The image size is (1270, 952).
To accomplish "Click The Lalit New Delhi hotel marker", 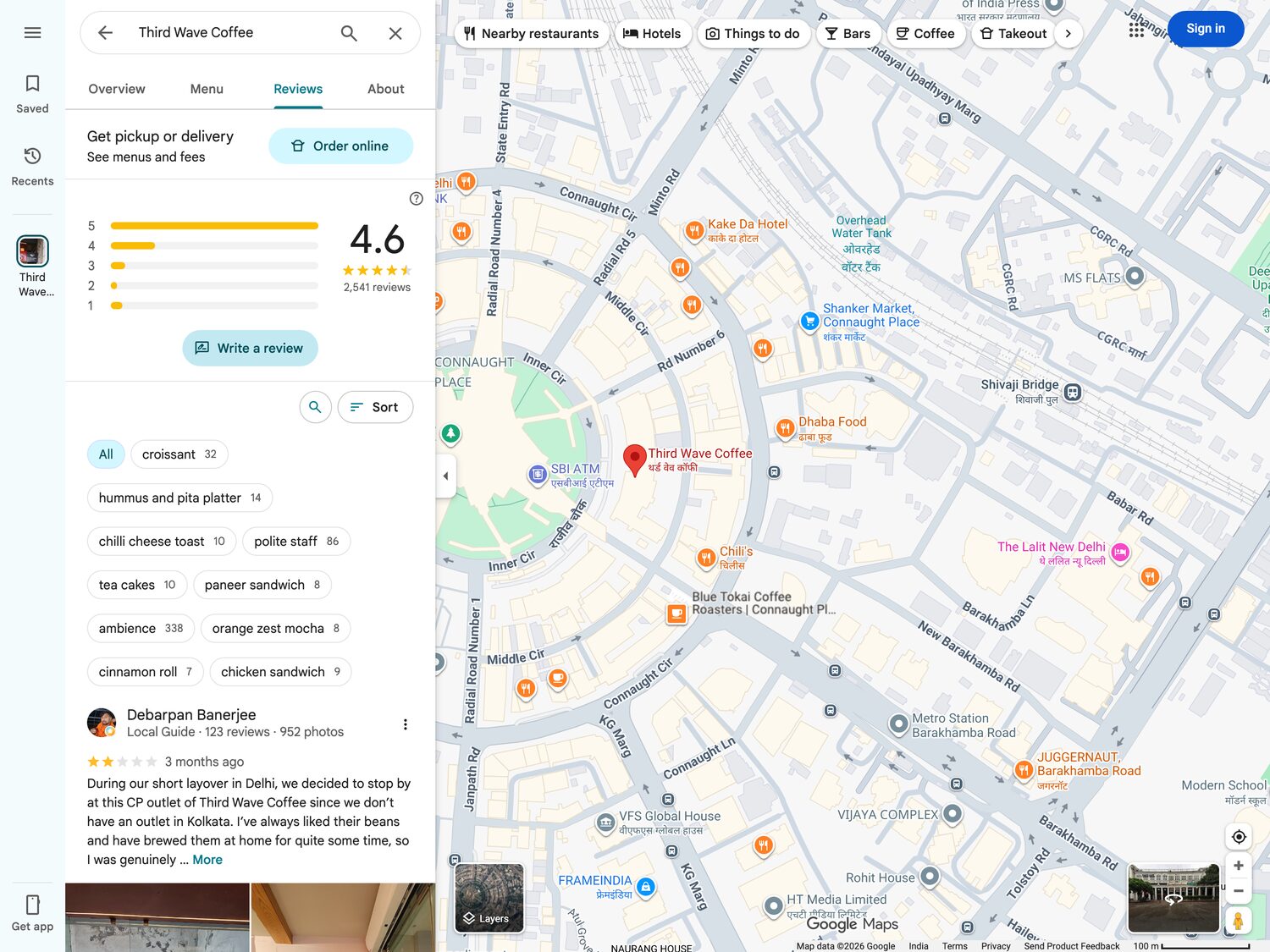I will tap(1120, 553).
